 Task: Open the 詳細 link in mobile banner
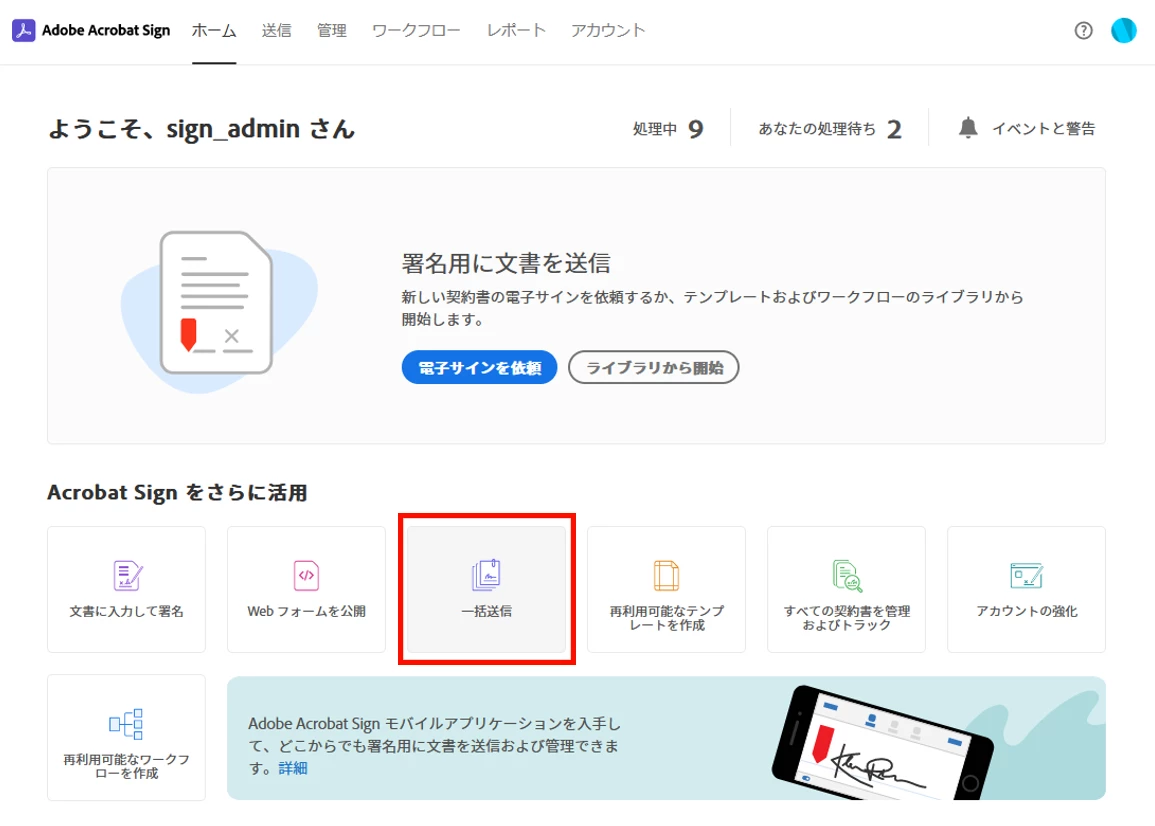(292, 768)
